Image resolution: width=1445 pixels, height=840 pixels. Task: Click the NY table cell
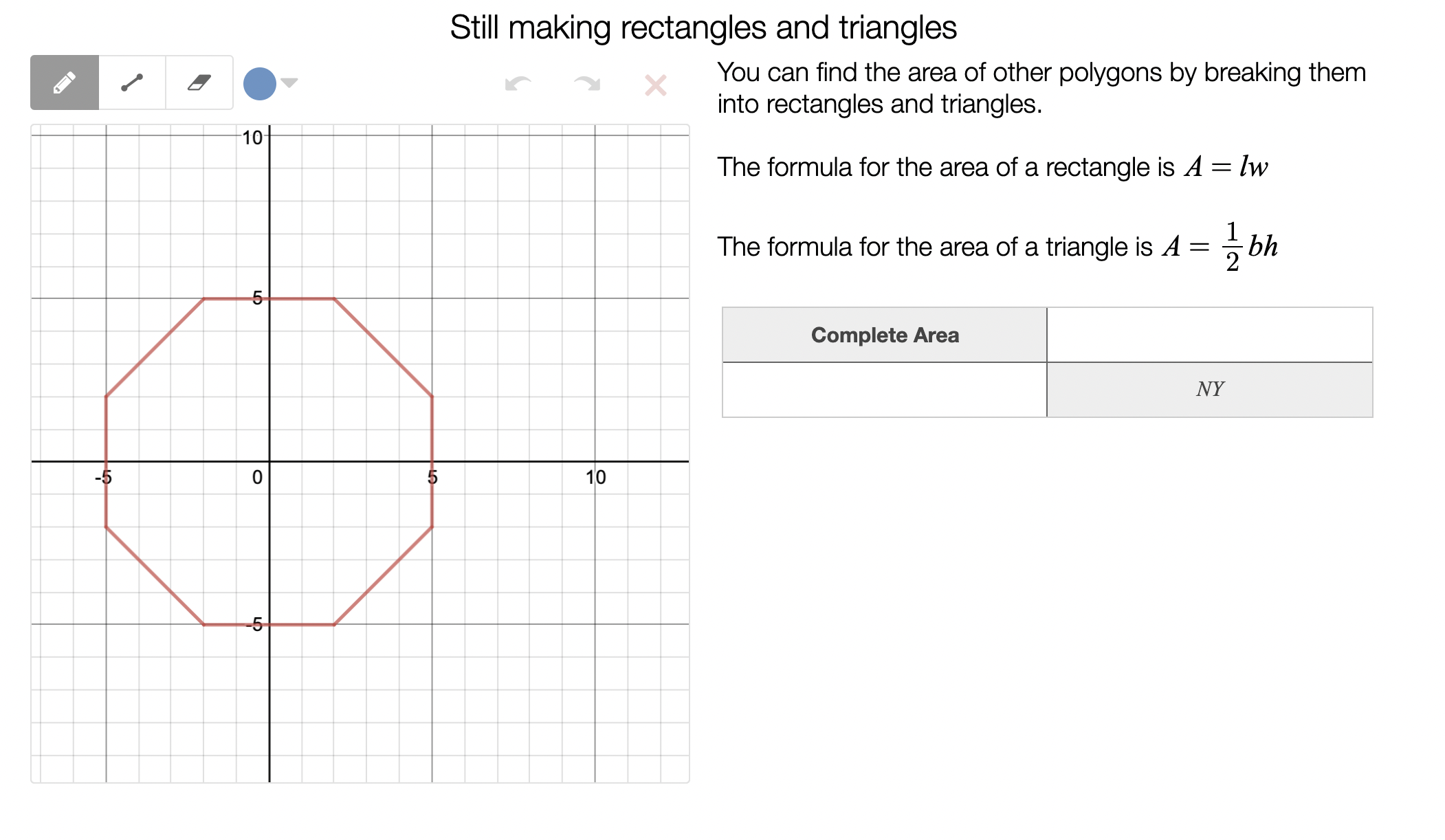coord(1209,390)
